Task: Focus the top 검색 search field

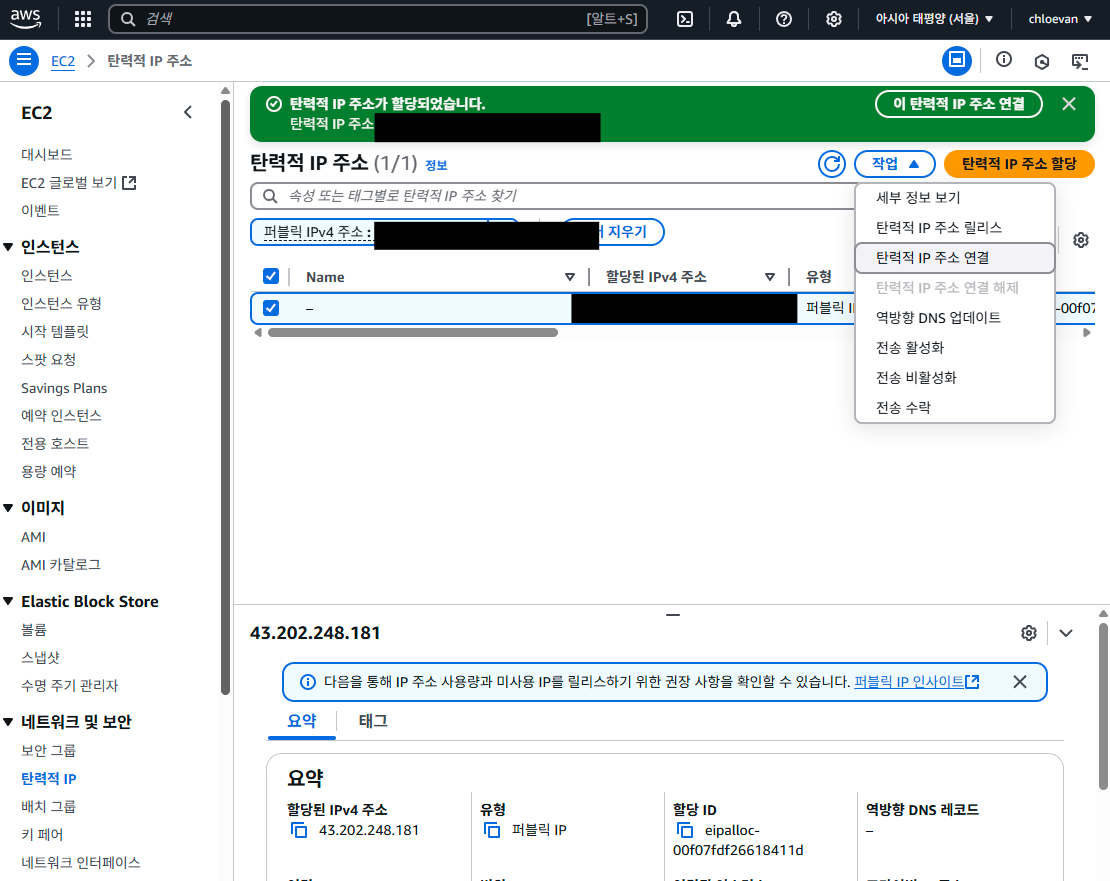Action: tap(377, 19)
